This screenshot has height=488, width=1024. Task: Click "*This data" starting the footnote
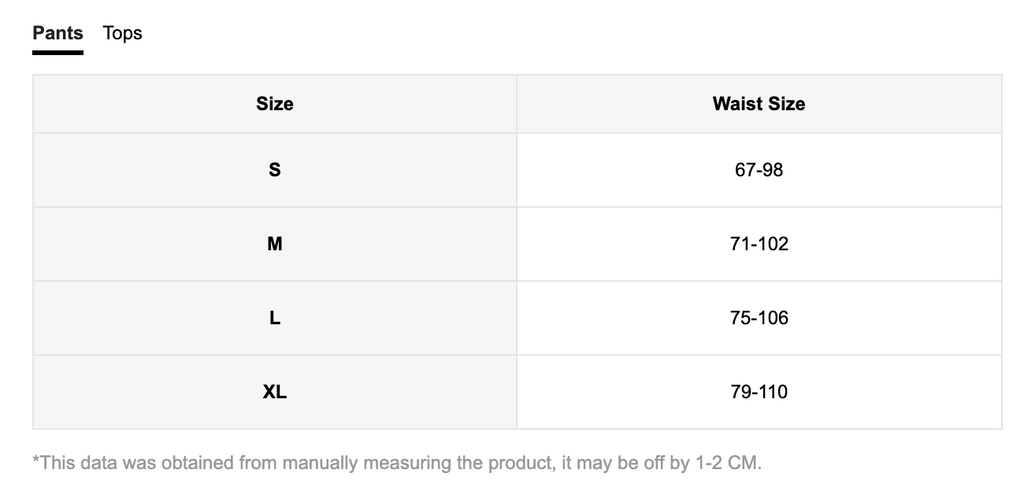coord(68,463)
